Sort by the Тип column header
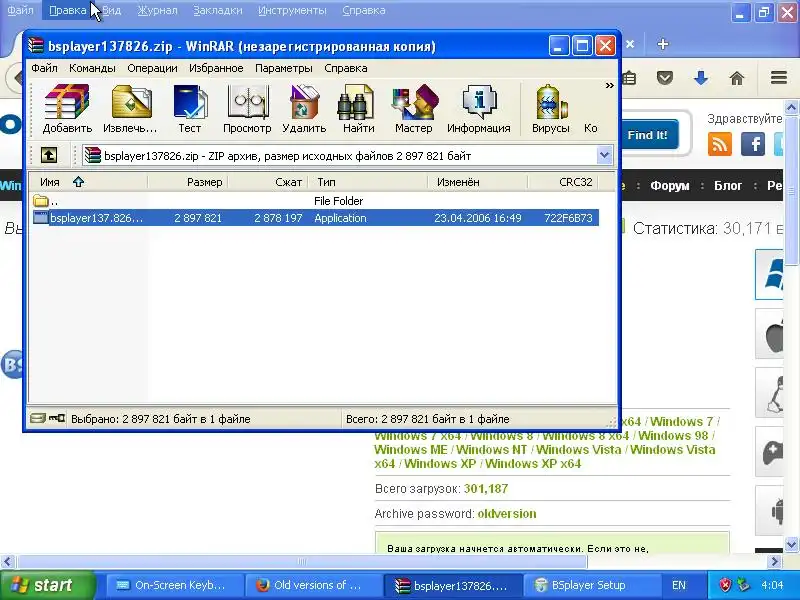Viewport: 800px width, 600px height. 369,182
